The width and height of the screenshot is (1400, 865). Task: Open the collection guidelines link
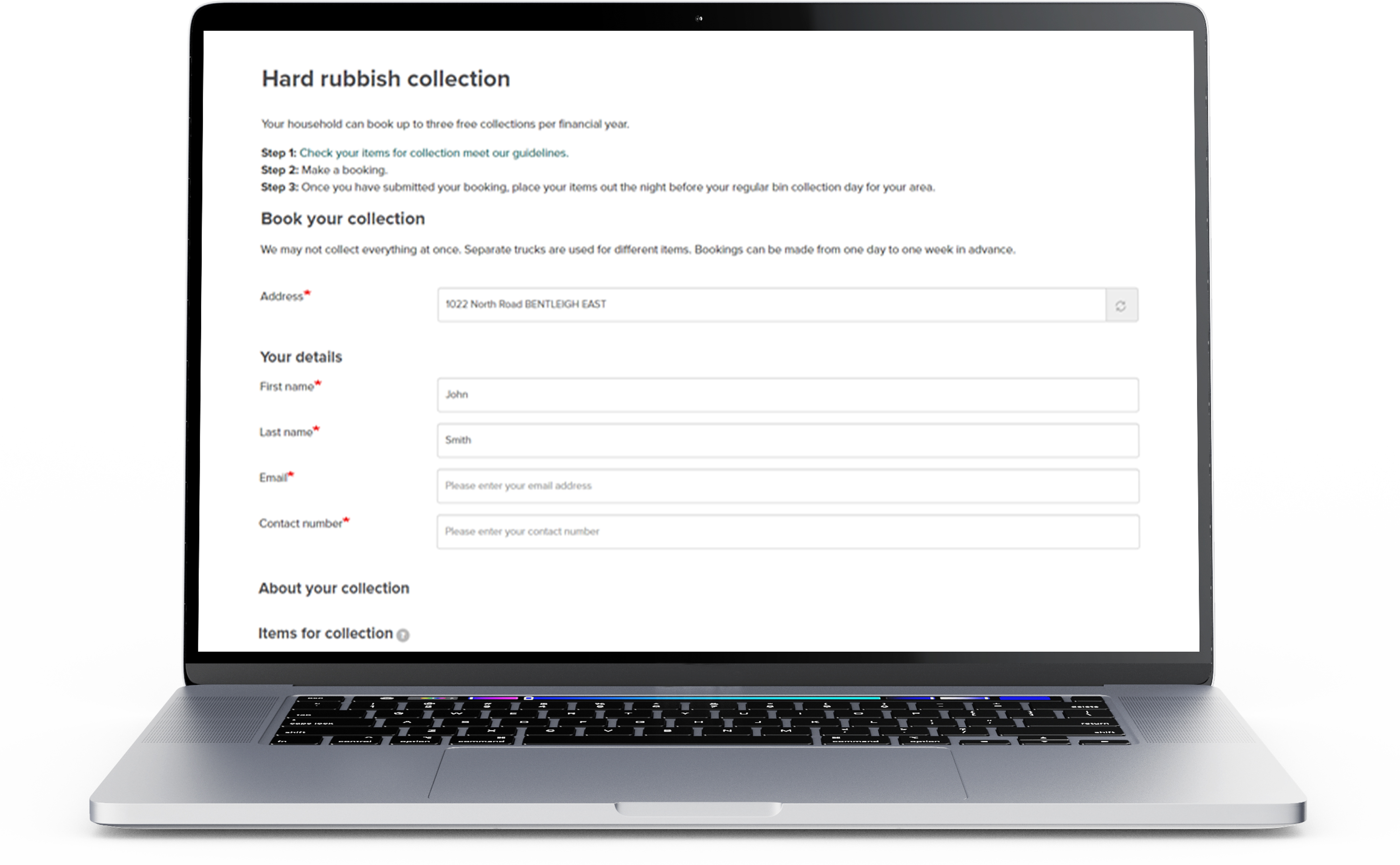[x=434, y=153]
